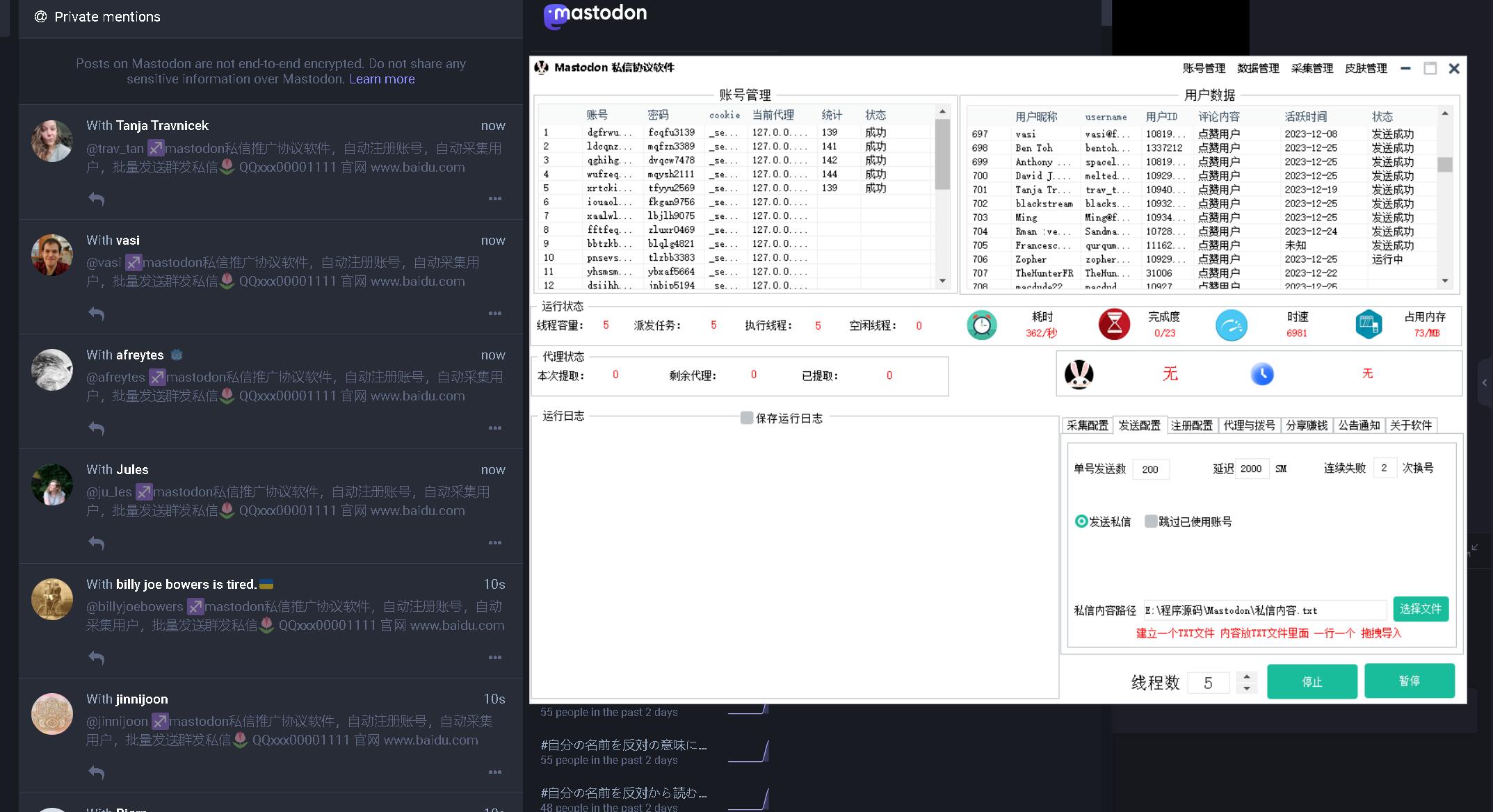Check the 跳过已使用账号 option
This screenshot has width=1493, height=812.
coord(1151,521)
